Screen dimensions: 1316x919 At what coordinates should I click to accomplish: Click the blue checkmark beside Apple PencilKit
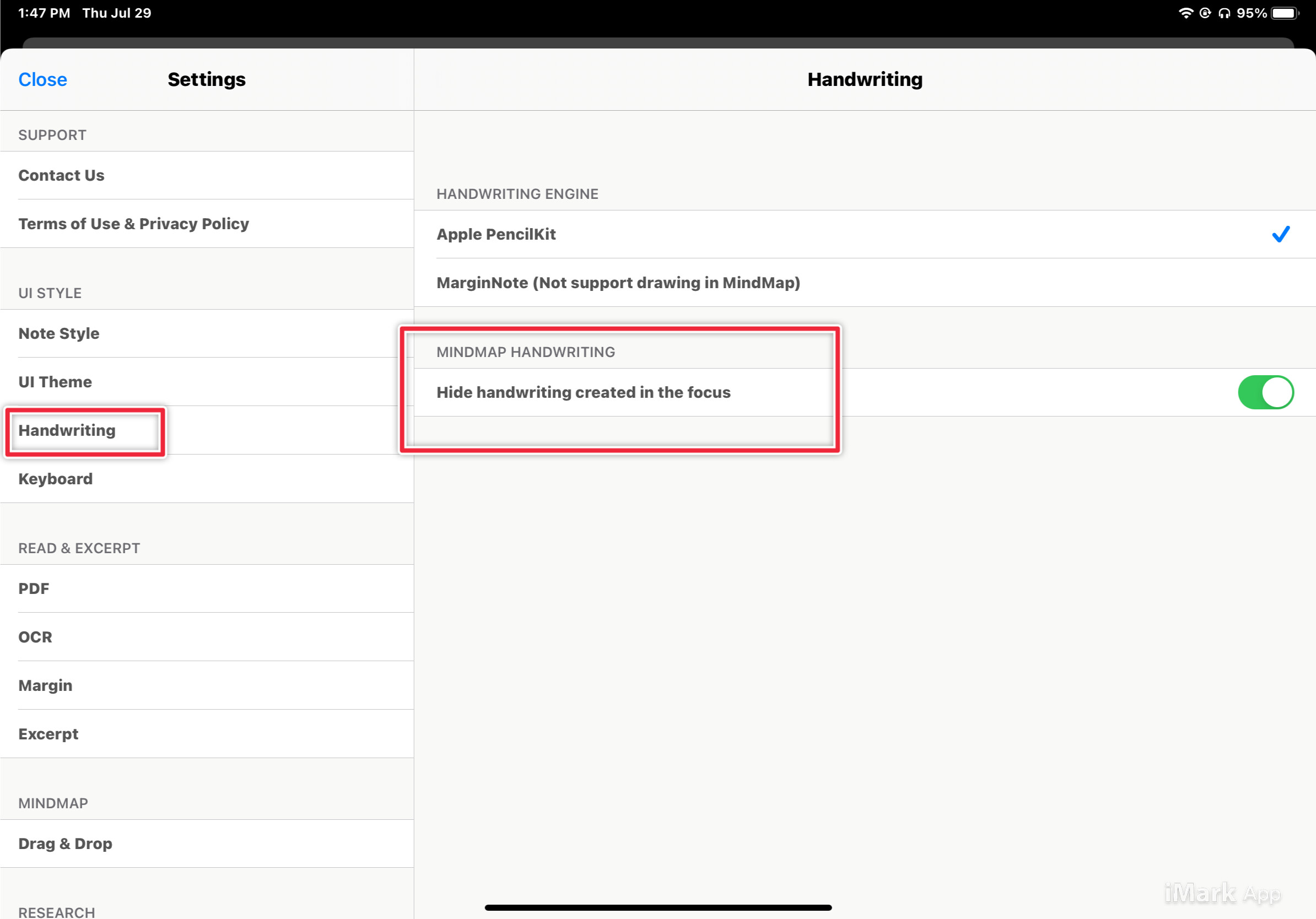pyautogui.click(x=1281, y=234)
